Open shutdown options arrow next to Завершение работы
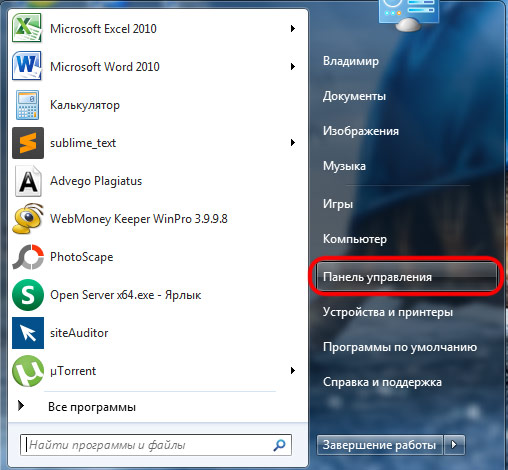This screenshot has width=508, height=470. (x=454, y=445)
